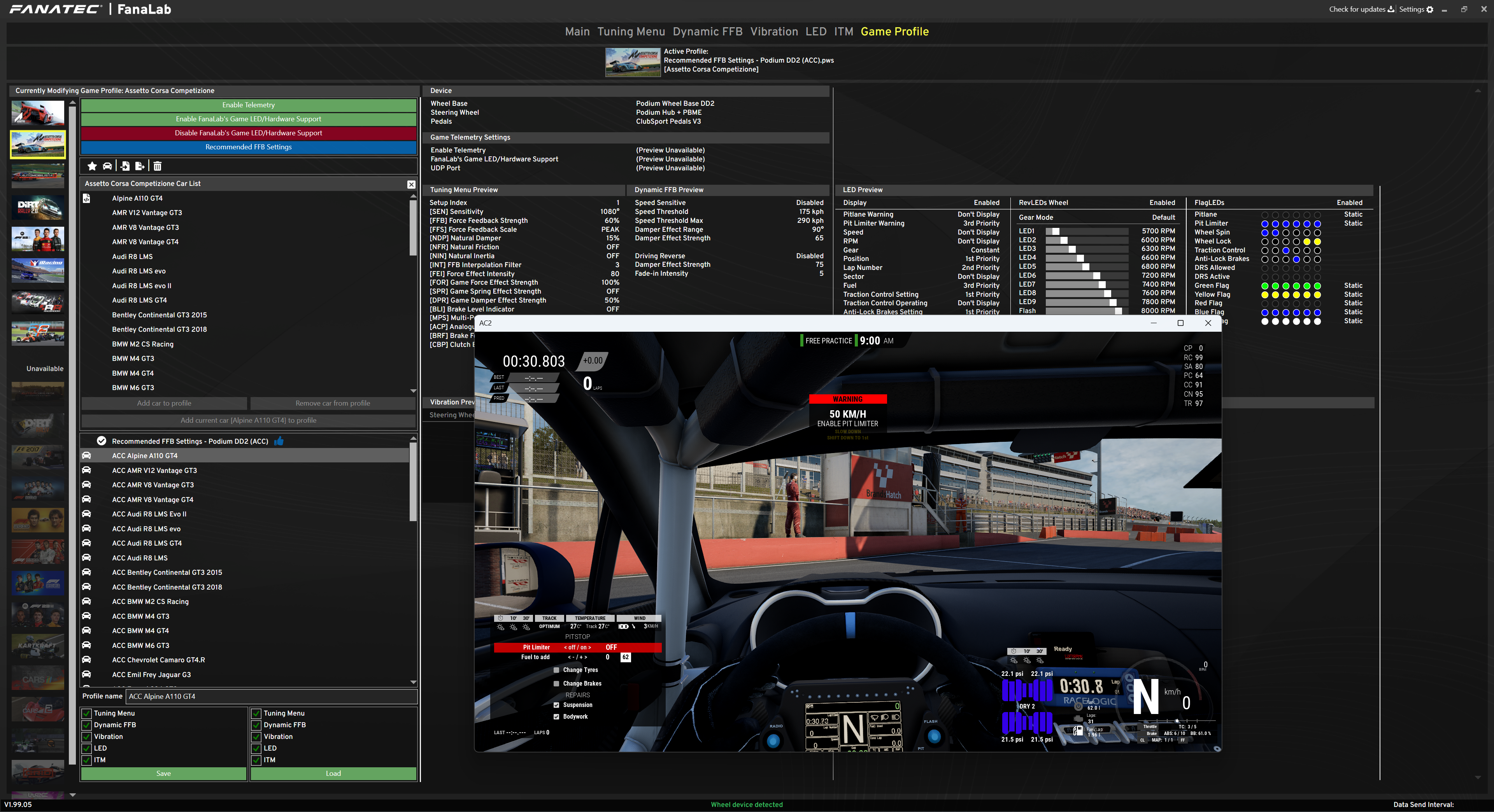The width and height of the screenshot is (1494, 812).
Task: Open the Dynamic FFB tab
Action: point(708,32)
